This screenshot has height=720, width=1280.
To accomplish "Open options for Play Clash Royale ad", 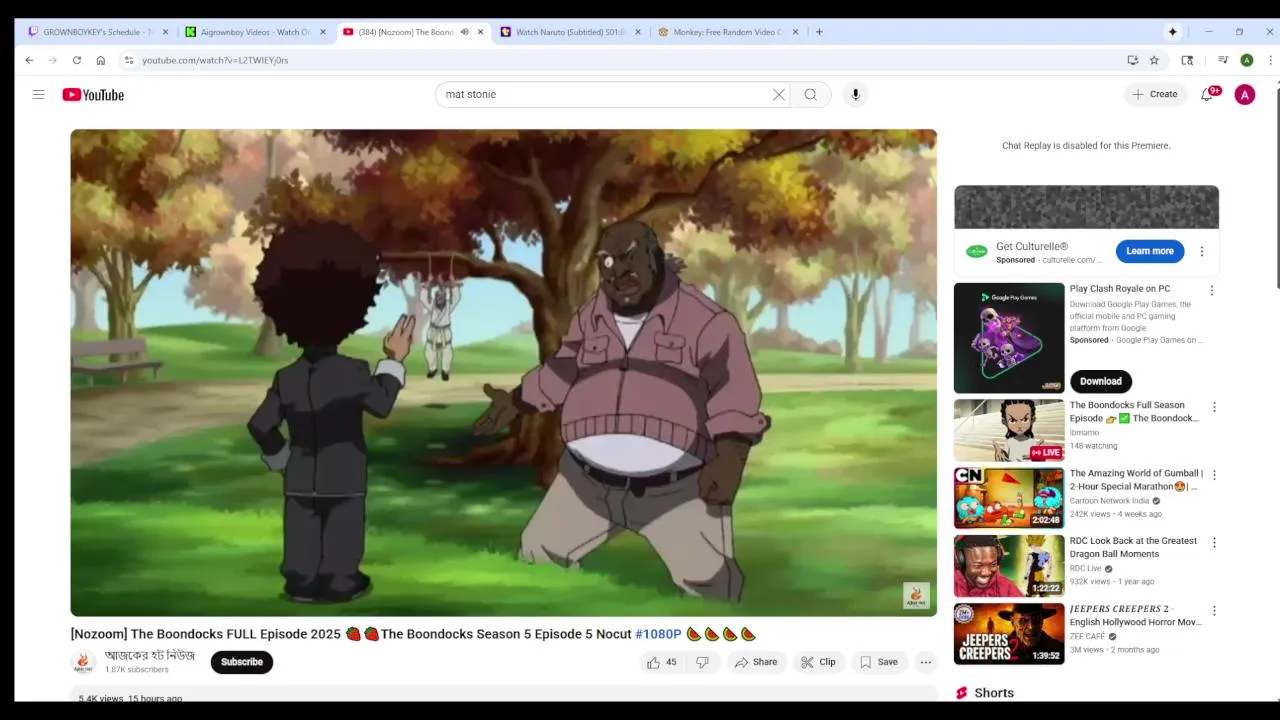I will tap(1212, 291).
